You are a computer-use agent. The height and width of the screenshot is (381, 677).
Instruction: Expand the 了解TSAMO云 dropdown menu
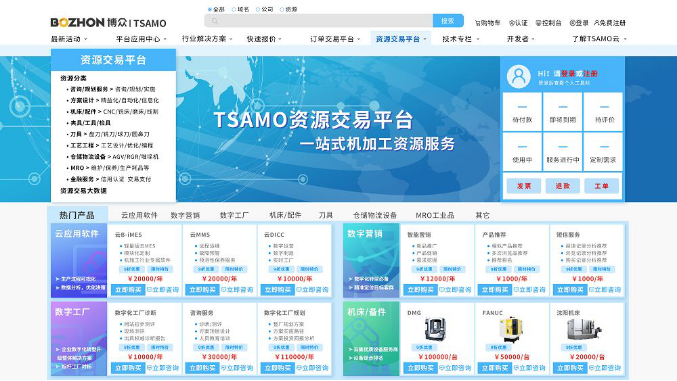click(599, 39)
